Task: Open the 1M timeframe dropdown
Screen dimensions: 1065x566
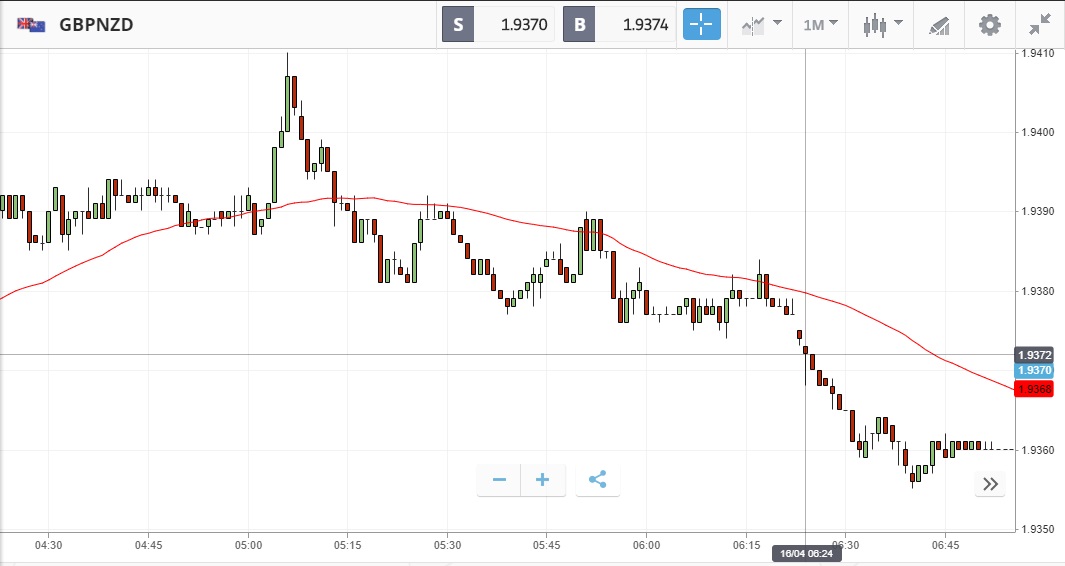Action: tap(821, 24)
